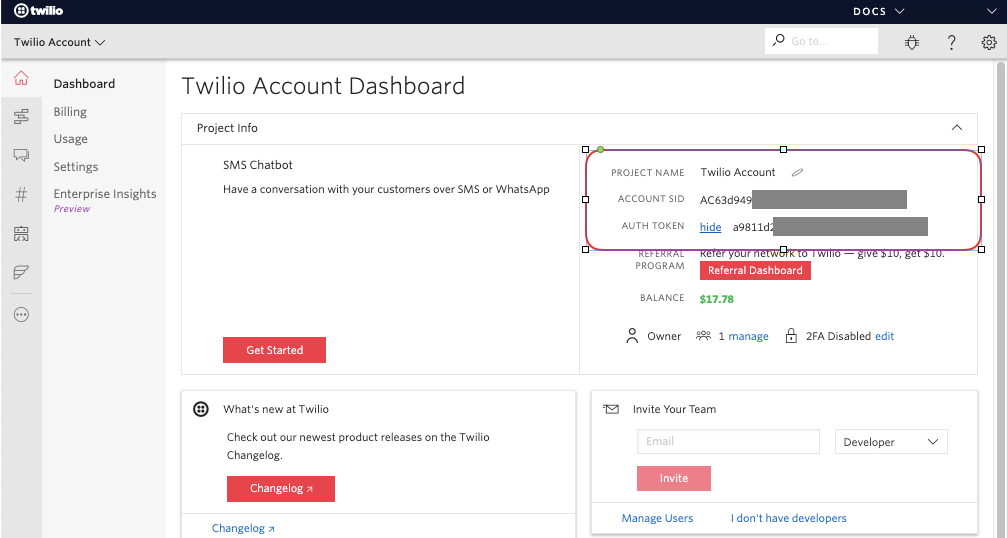
Task: Select Usage in the side menu
Action: click(x=71, y=139)
